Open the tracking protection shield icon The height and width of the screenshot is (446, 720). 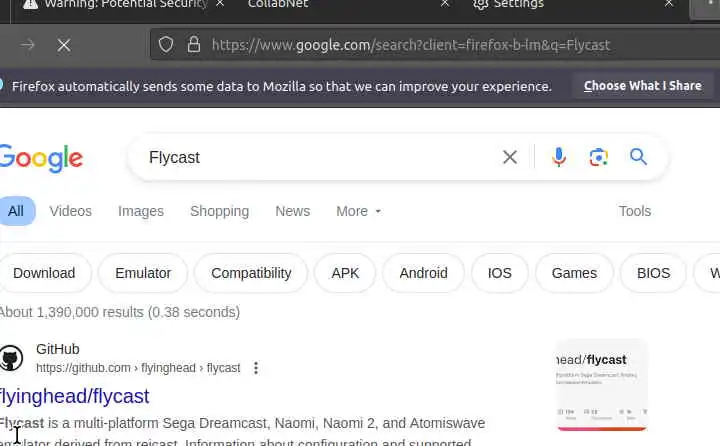[166, 45]
